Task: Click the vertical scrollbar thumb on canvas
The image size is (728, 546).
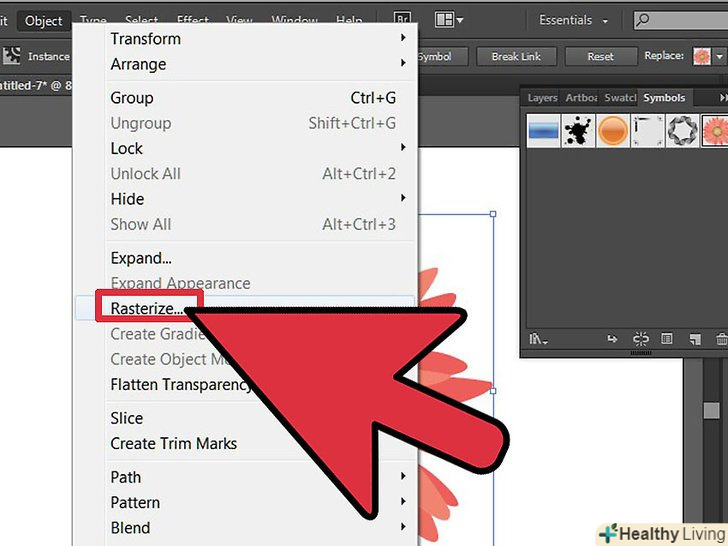Action: tap(711, 411)
